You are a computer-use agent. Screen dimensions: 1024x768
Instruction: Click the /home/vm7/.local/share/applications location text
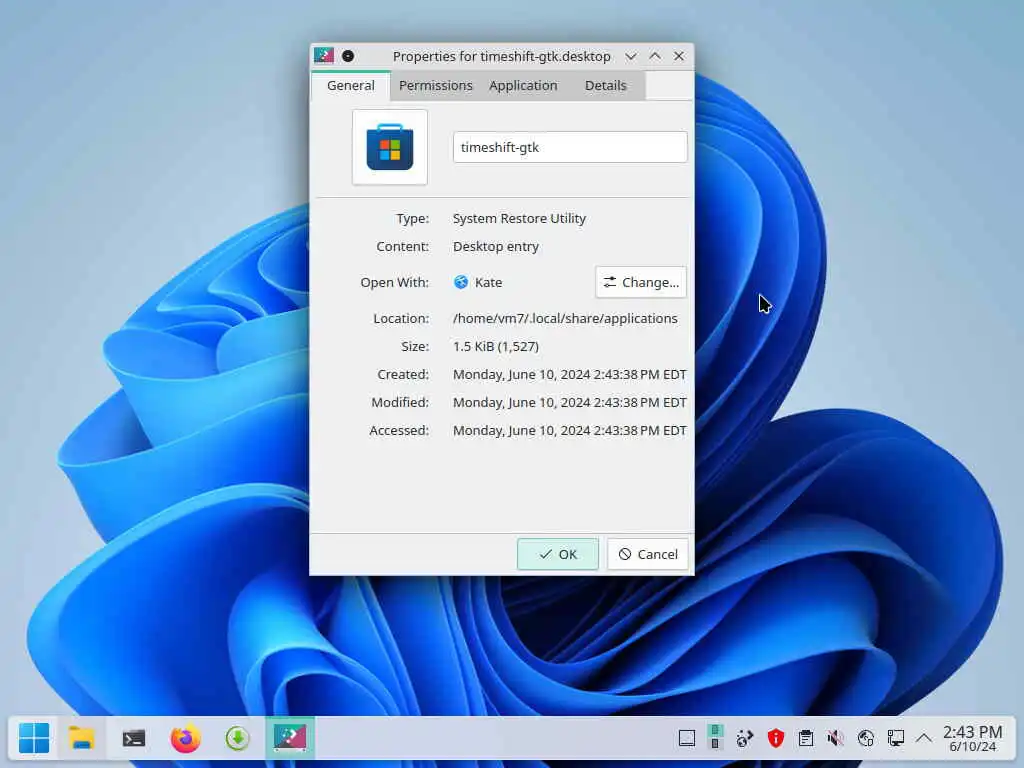(x=565, y=318)
